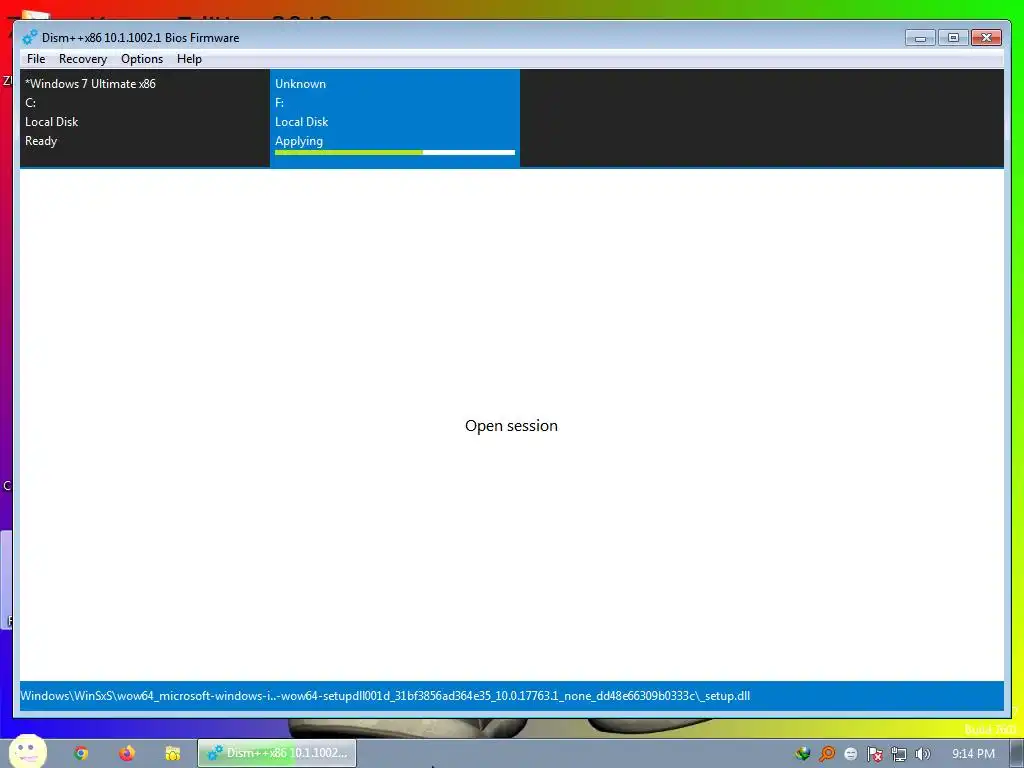
Task: Open the Start menu smiley orb
Action: pyautogui.click(x=28, y=752)
